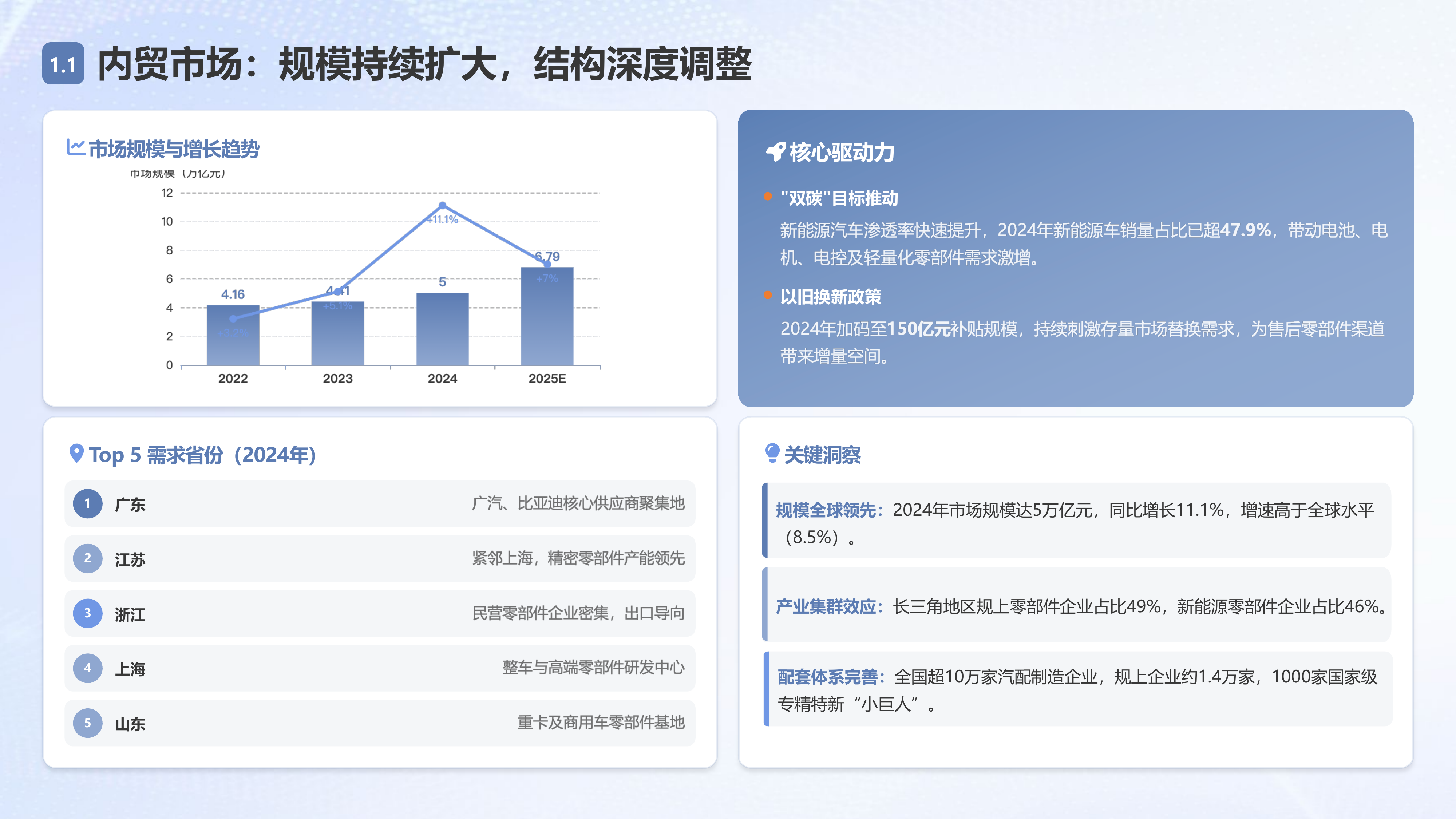
Task: Click the rank 2 circle for 江苏
Action: [x=88, y=558]
